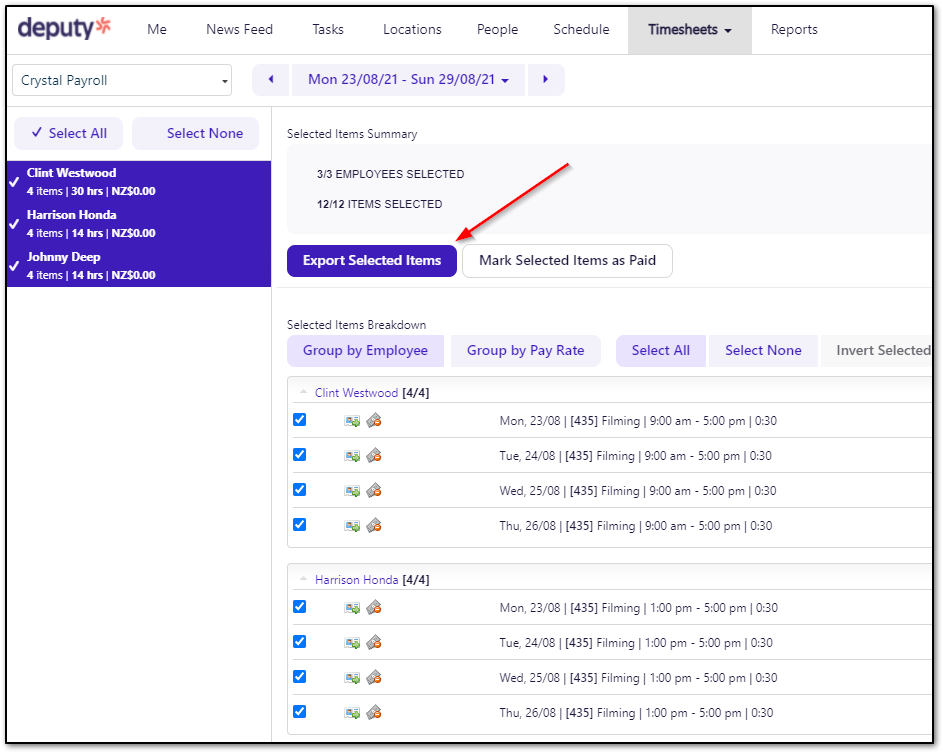Deselect Johnny Deep in employee list

pyautogui.click(x=139, y=266)
